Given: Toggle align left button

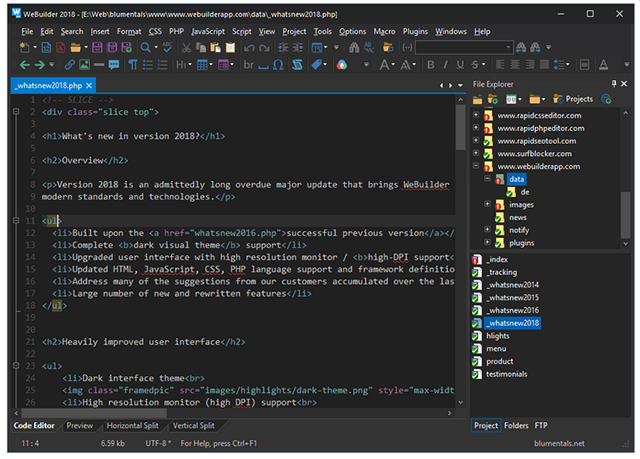Looking at the screenshot, I should [x=500, y=64].
